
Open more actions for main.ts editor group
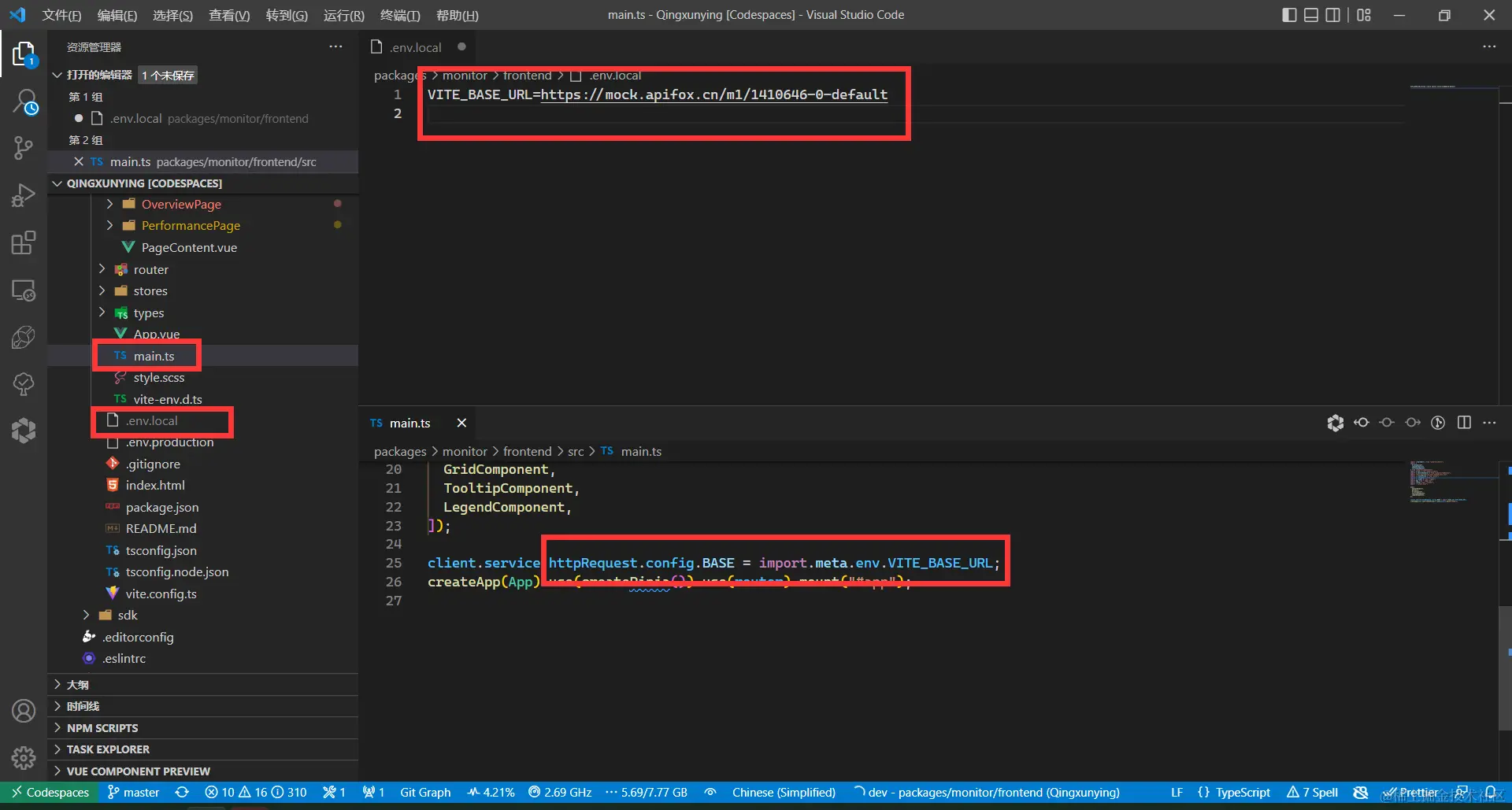tap(1489, 423)
